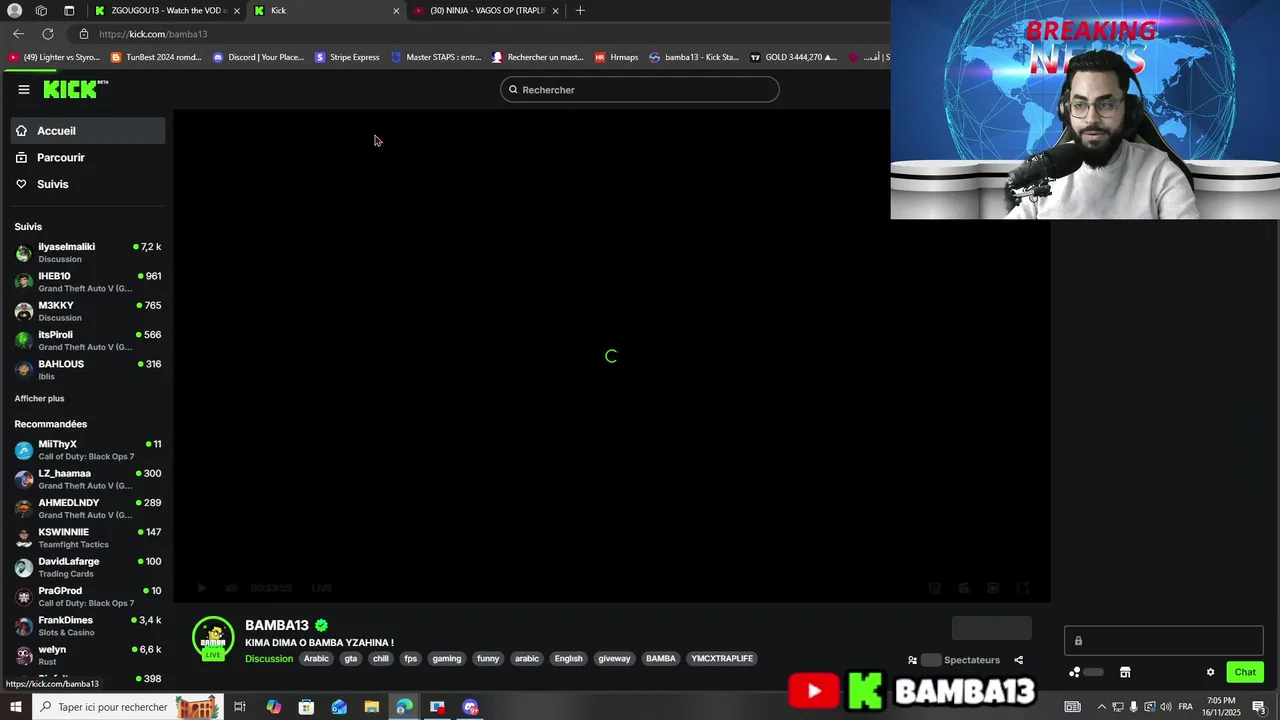This screenshot has height=720, width=1280.
Task: Click the gaming tag
Action: pyautogui.click(x=447, y=658)
